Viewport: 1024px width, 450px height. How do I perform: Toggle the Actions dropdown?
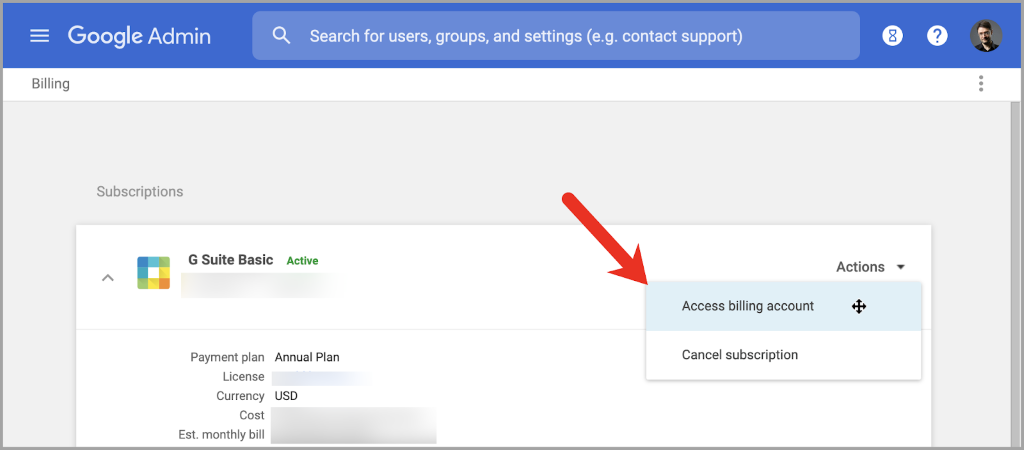click(x=870, y=267)
